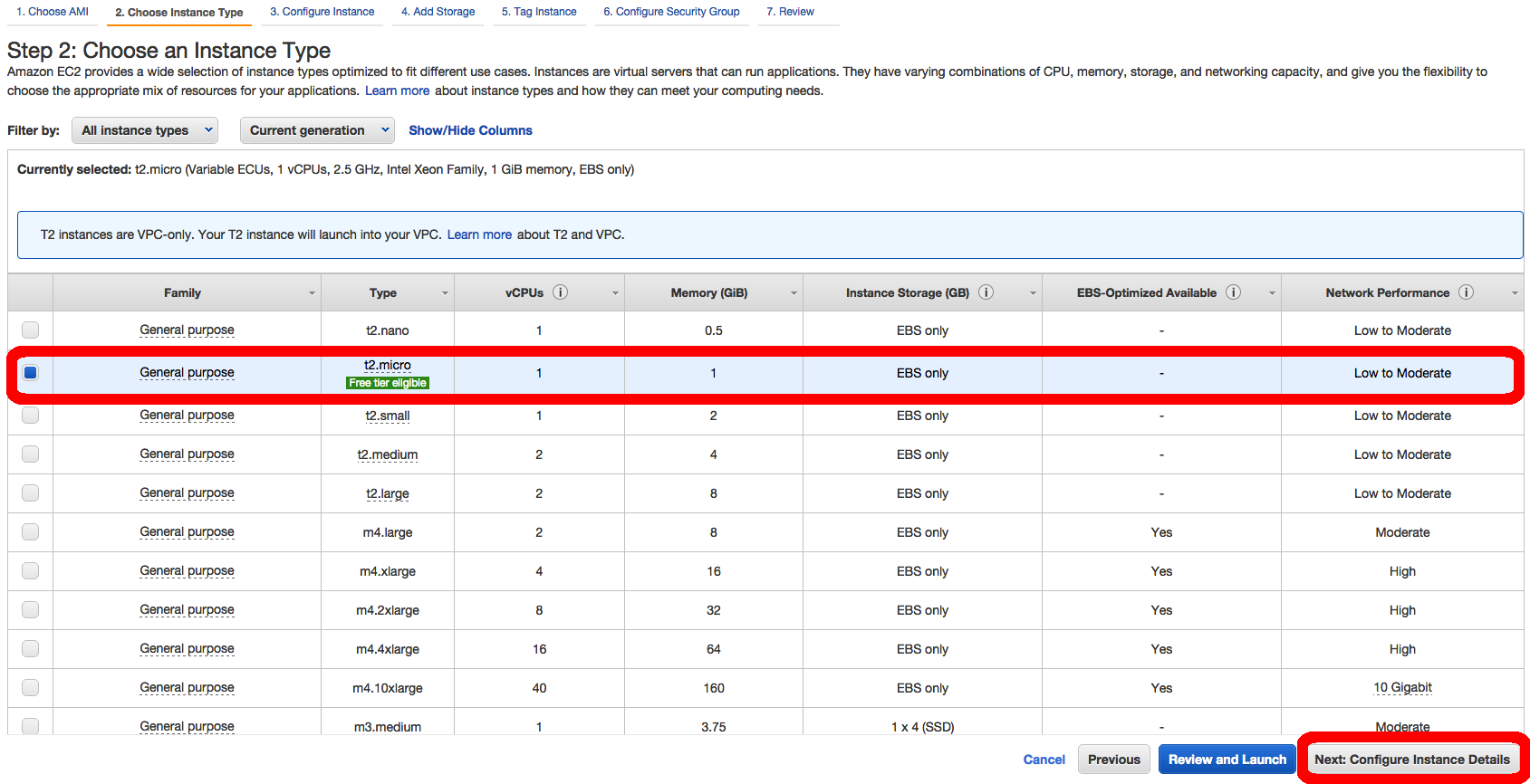Open the 10 Gigabit network performance link

coord(1402,688)
